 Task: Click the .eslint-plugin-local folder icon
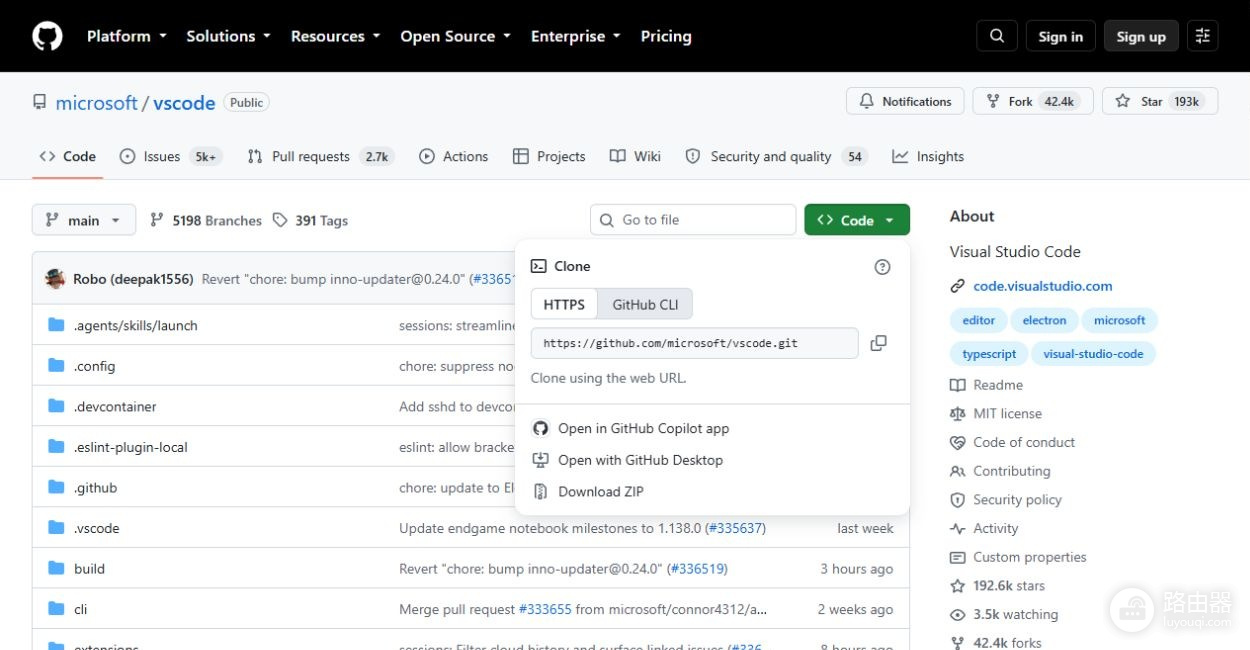[x=56, y=447]
